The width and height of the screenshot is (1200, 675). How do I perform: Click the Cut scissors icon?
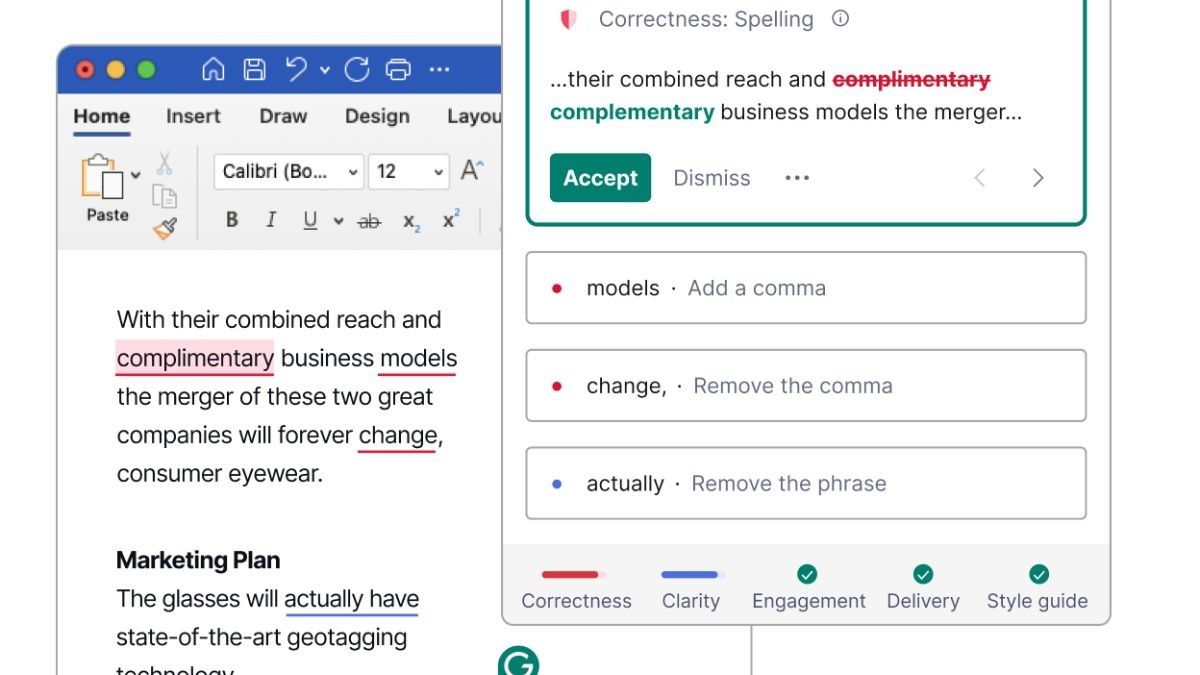point(164,163)
